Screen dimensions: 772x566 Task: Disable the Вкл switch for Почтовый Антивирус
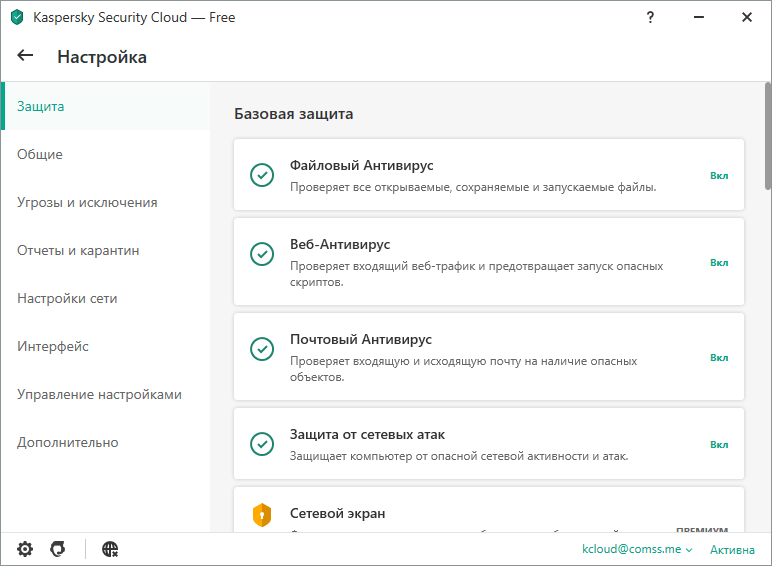click(x=719, y=357)
